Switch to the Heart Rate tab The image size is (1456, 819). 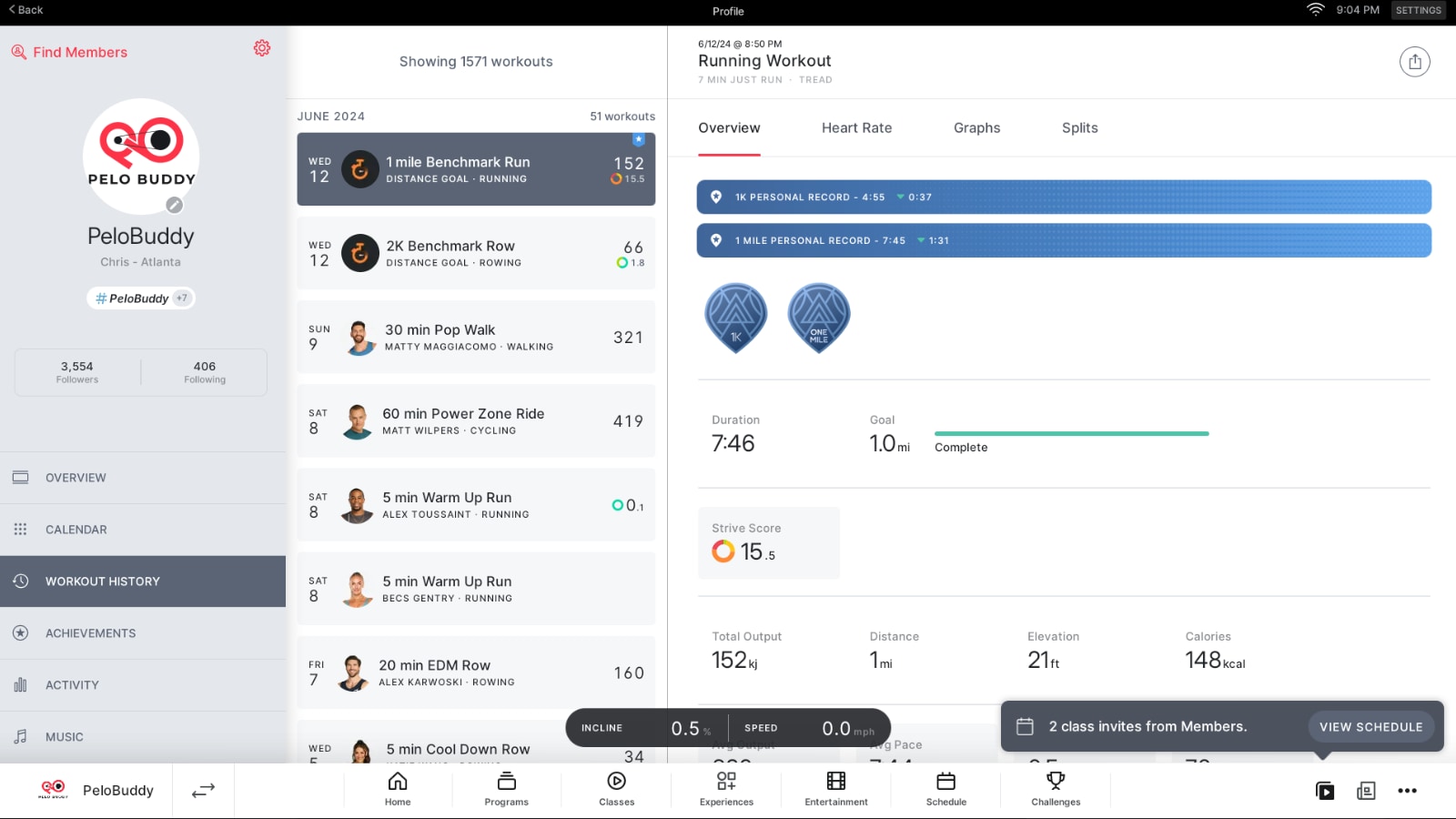(x=856, y=128)
